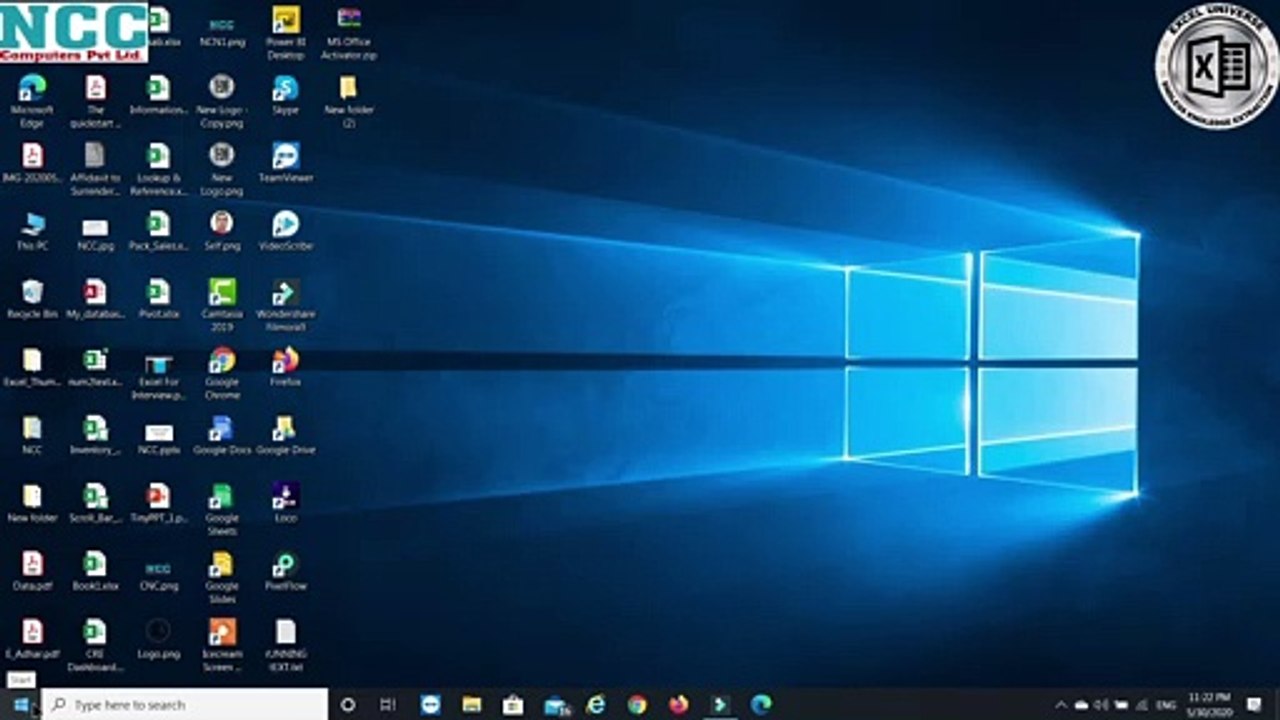Open the E_Adhar.pdf document
1280x720 pixels.
point(32,639)
